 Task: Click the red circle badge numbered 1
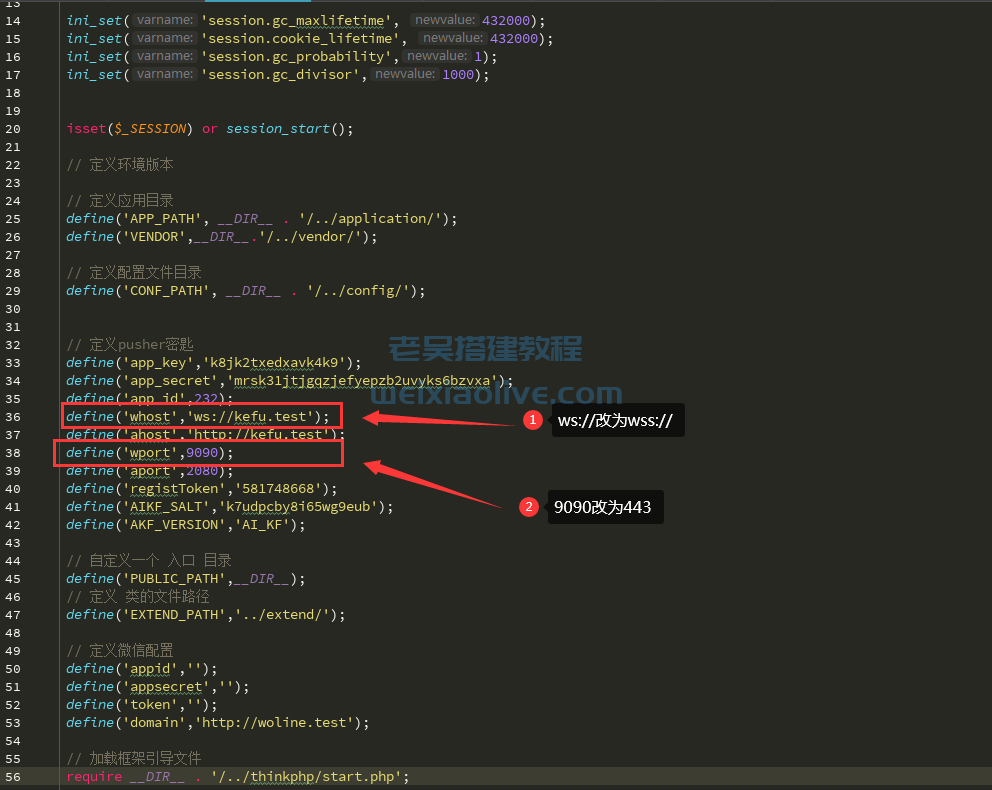click(533, 421)
